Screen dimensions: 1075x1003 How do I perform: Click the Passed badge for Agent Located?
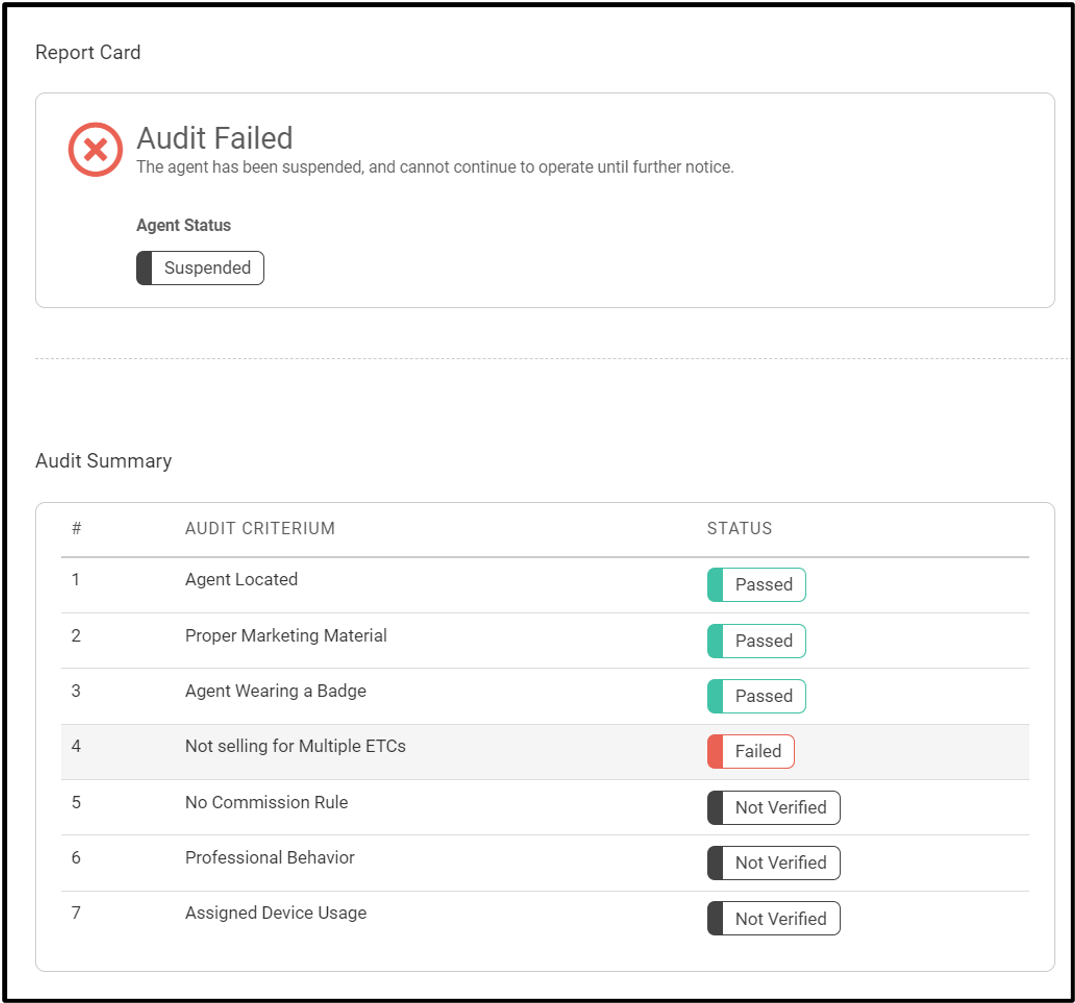point(756,585)
